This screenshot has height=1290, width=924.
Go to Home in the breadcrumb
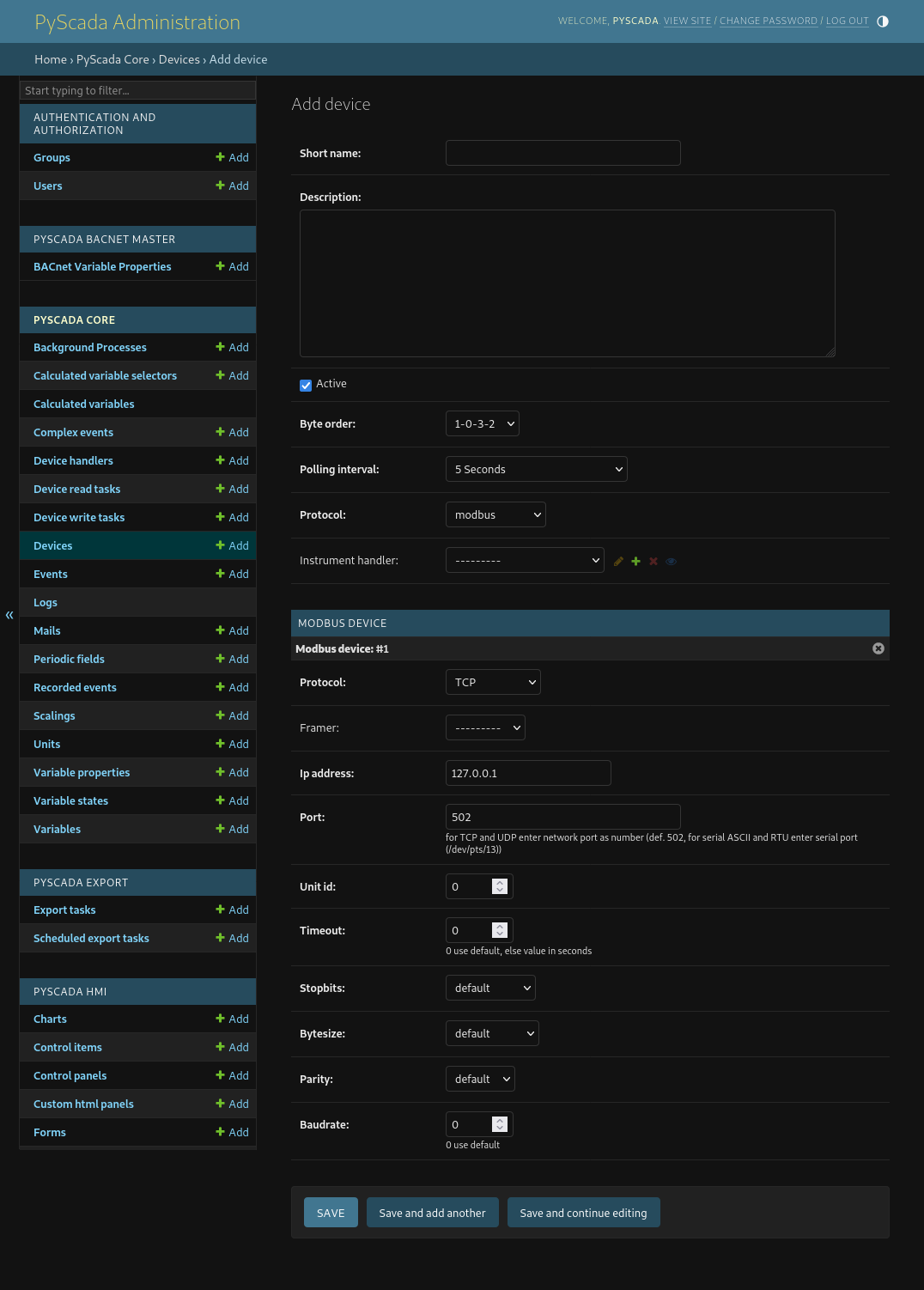click(x=51, y=60)
